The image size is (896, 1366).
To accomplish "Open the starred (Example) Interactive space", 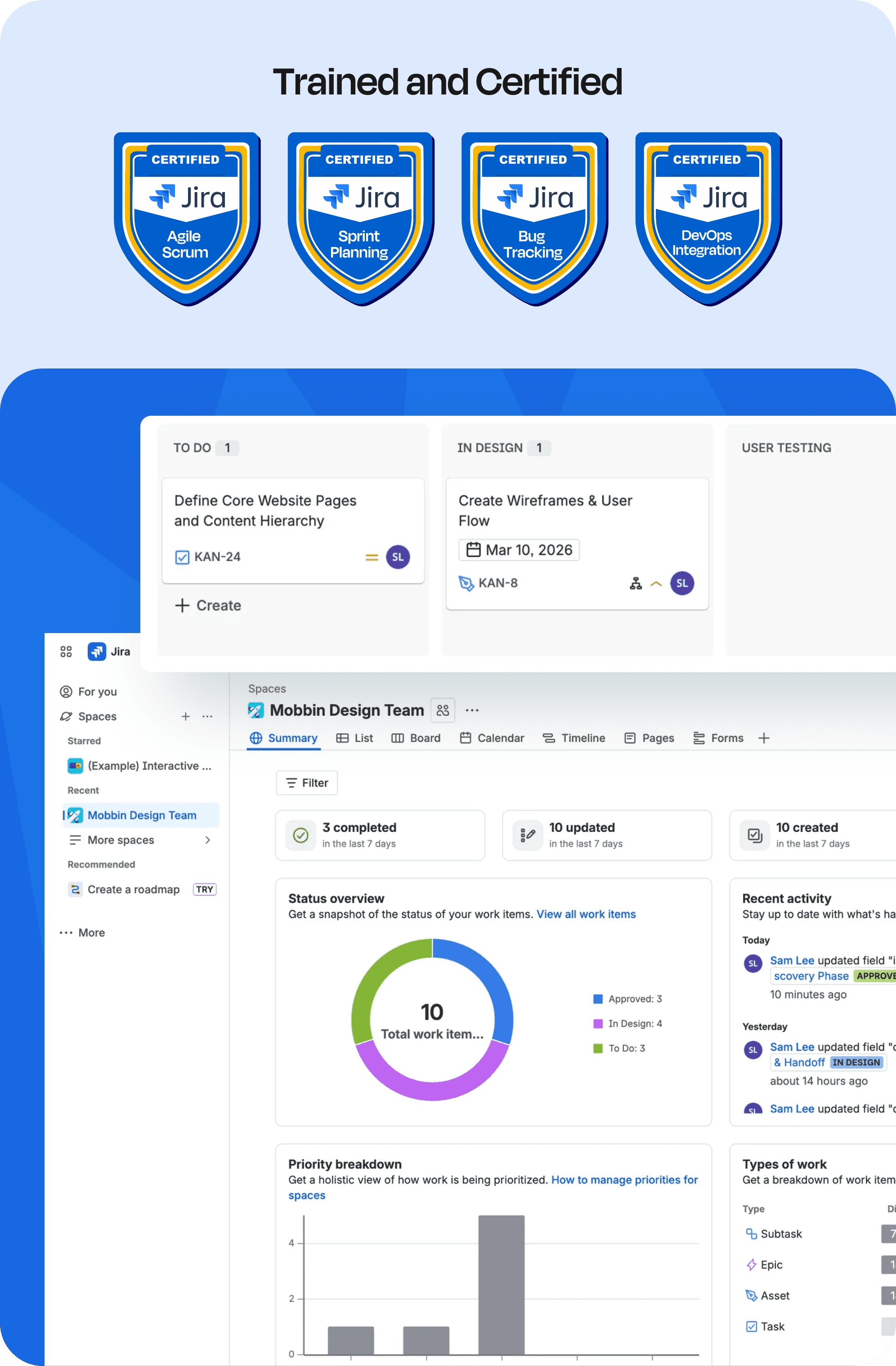I will (x=140, y=766).
